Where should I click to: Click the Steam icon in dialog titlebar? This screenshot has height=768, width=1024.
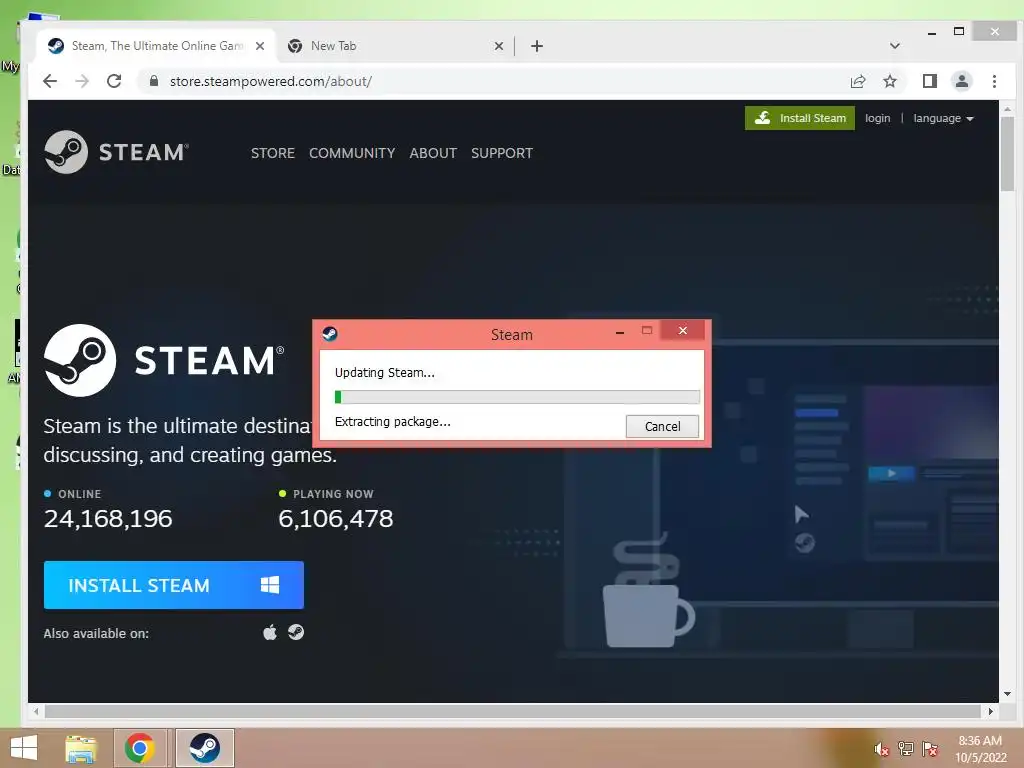point(330,334)
